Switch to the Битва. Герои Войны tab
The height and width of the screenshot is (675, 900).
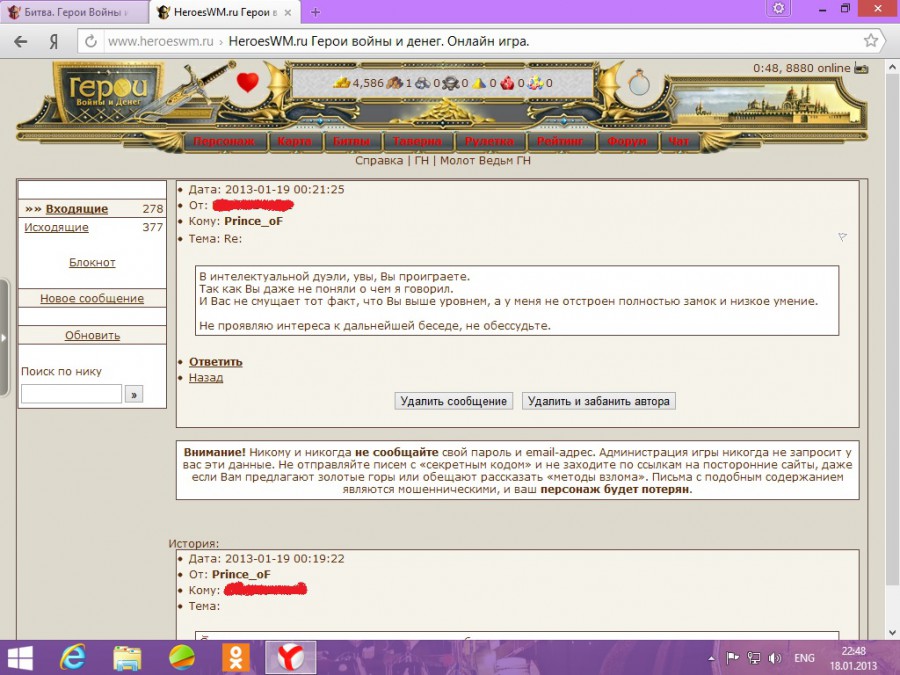tap(73, 12)
